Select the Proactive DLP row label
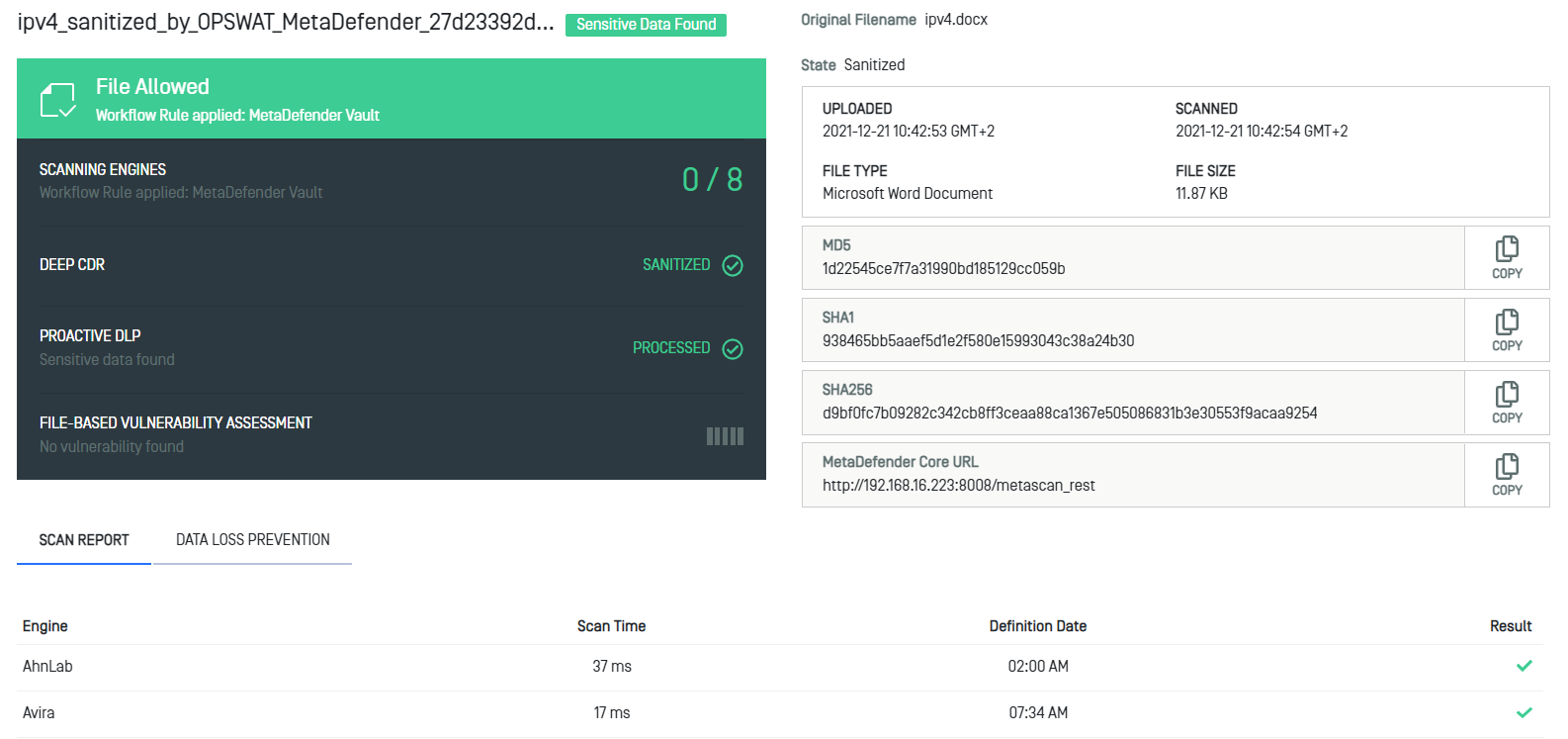1568x739 pixels. [90, 336]
